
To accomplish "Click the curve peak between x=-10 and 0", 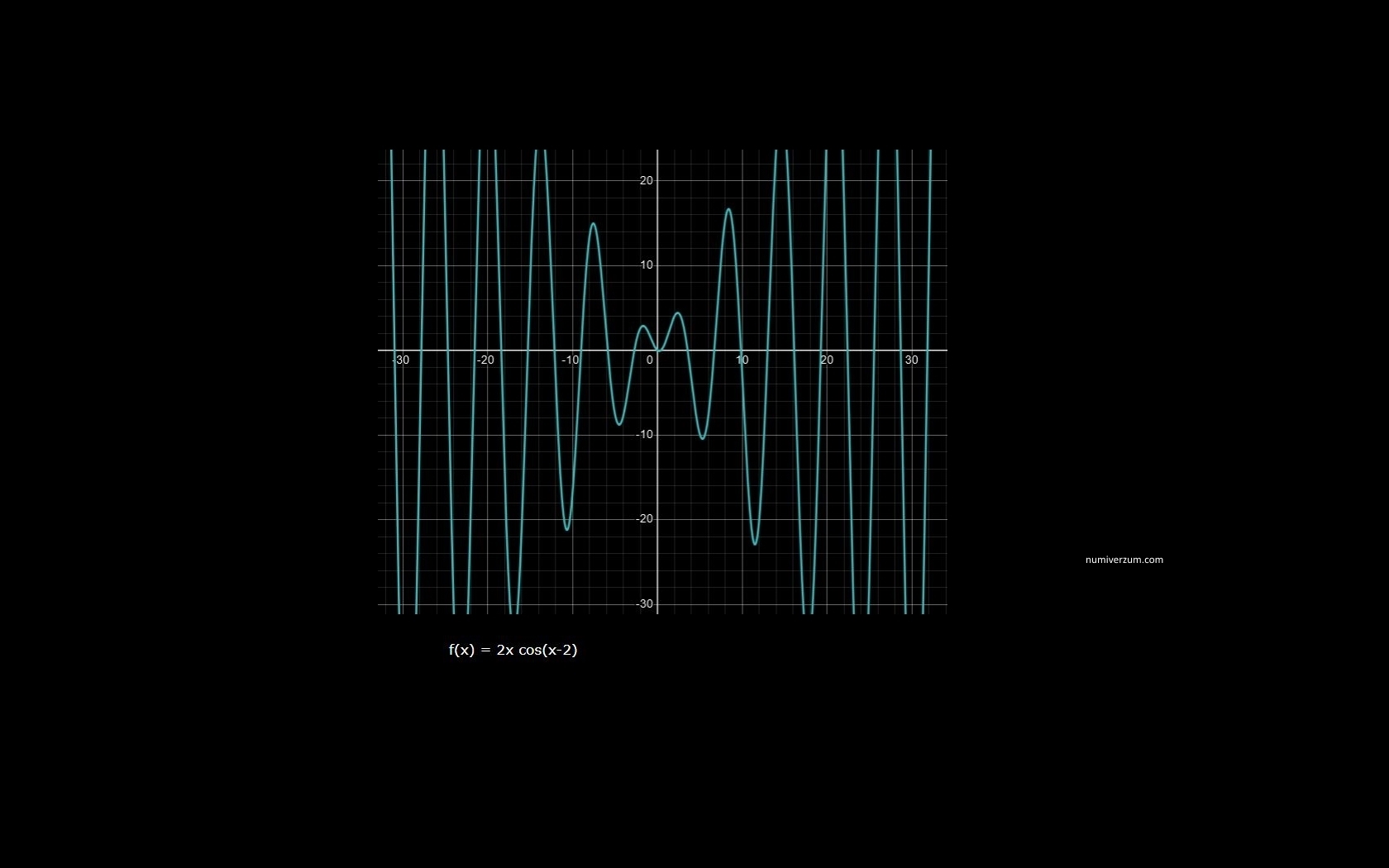I will click(x=593, y=224).
